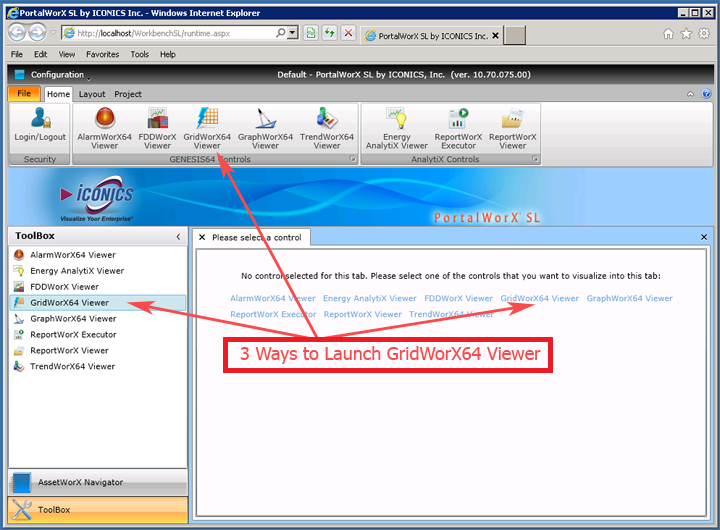Click the Energy AnalytiX Viewer link
This screenshot has width=720, height=530.
click(370, 299)
